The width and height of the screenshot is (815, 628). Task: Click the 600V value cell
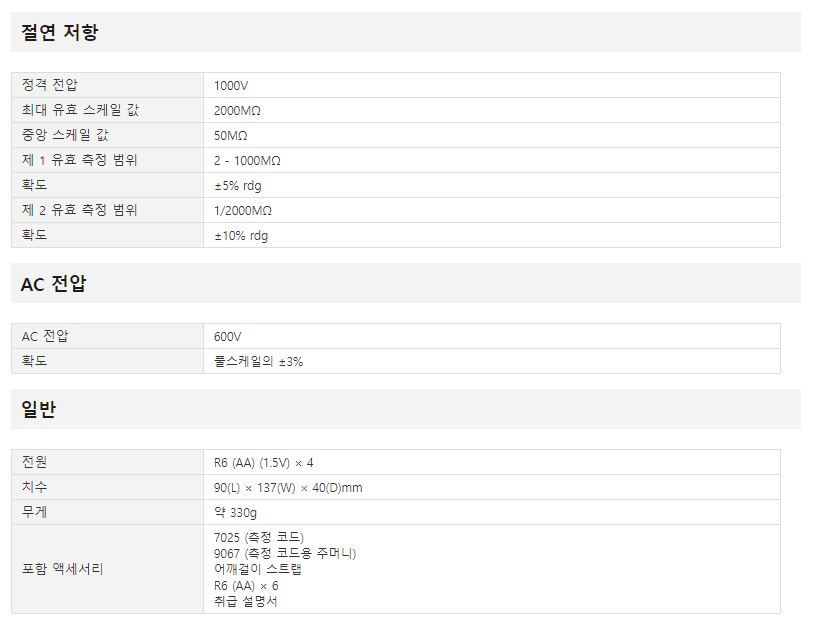click(x=492, y=336)
